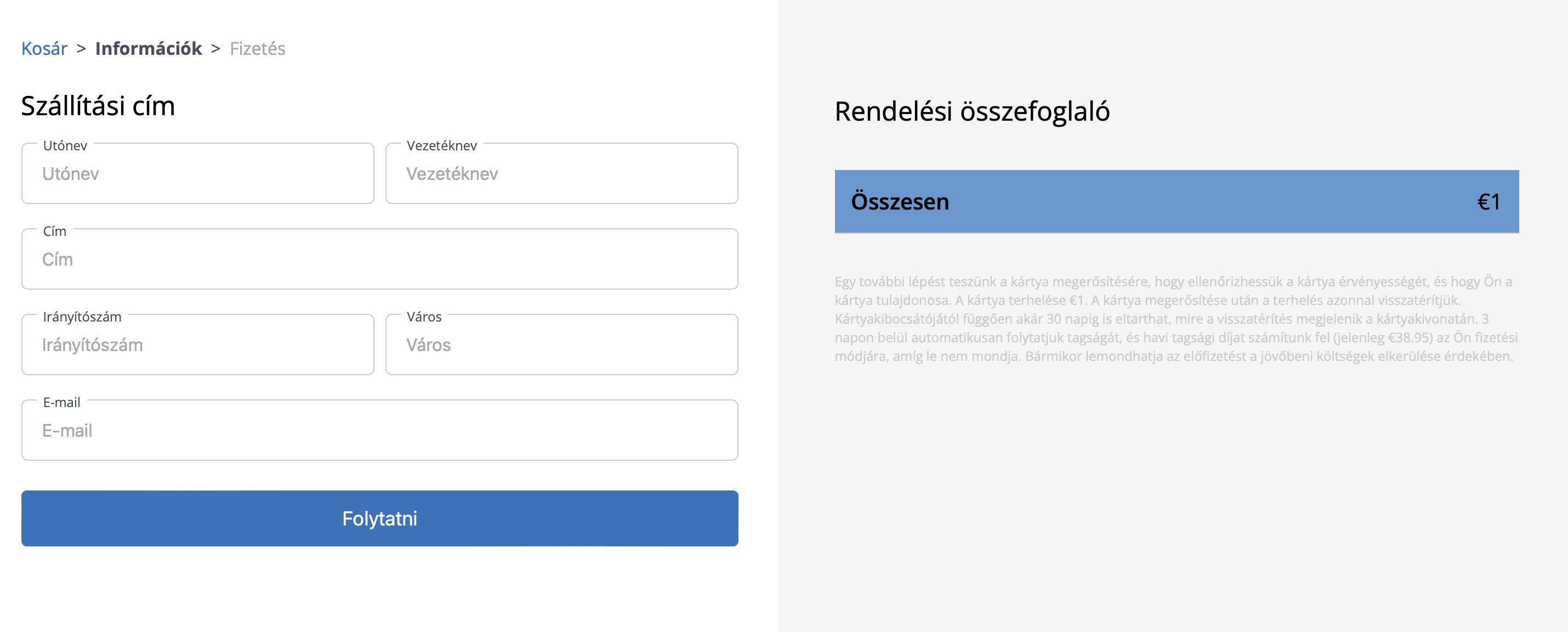
Task: Click into the Cím address field
Action: (x=380, y=259)
